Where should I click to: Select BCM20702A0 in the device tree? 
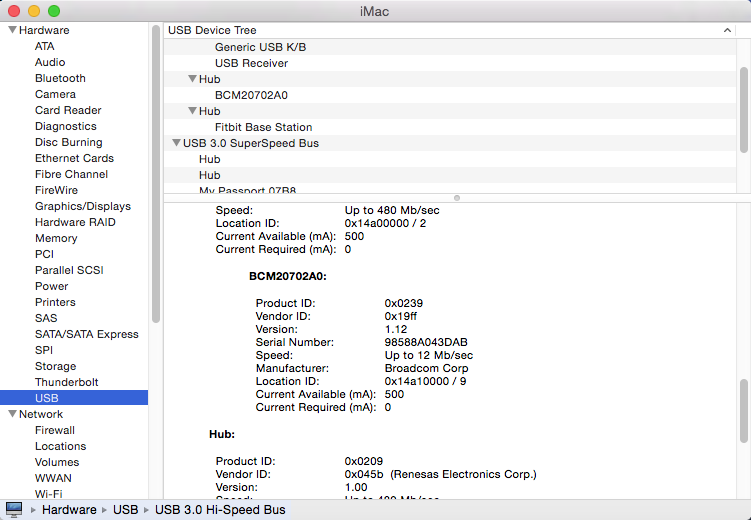click(x=450, y=95)
